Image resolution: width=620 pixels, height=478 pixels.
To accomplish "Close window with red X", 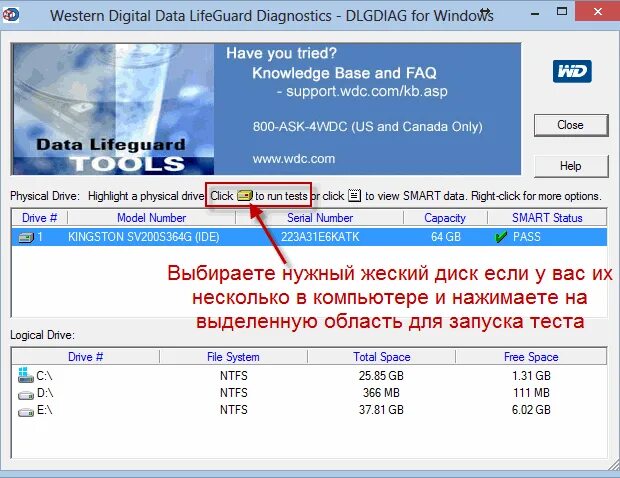I will pyautogui.click(x=597, y=11).
